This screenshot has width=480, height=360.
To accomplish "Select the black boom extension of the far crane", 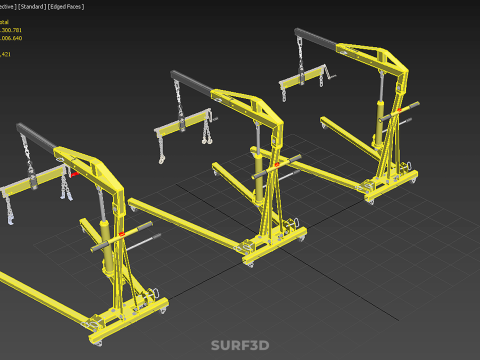I will (x=315, y=39).
